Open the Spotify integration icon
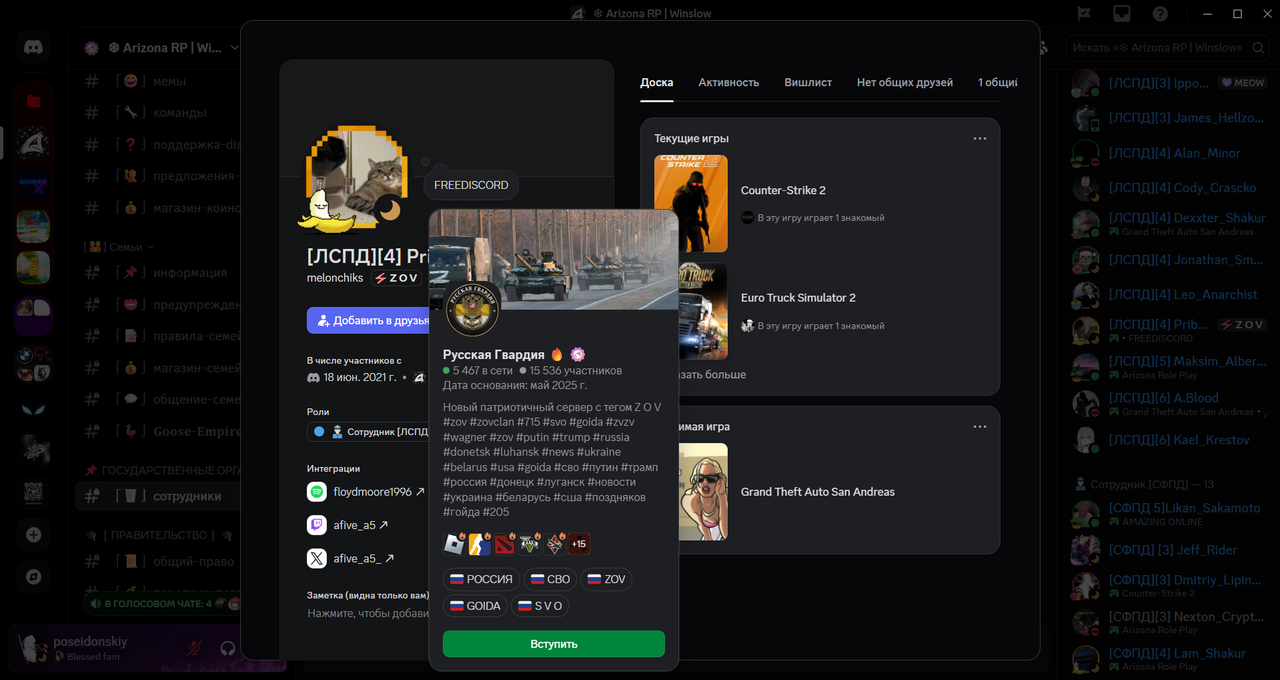1280x680 pixels. click(x=317, y=492)
